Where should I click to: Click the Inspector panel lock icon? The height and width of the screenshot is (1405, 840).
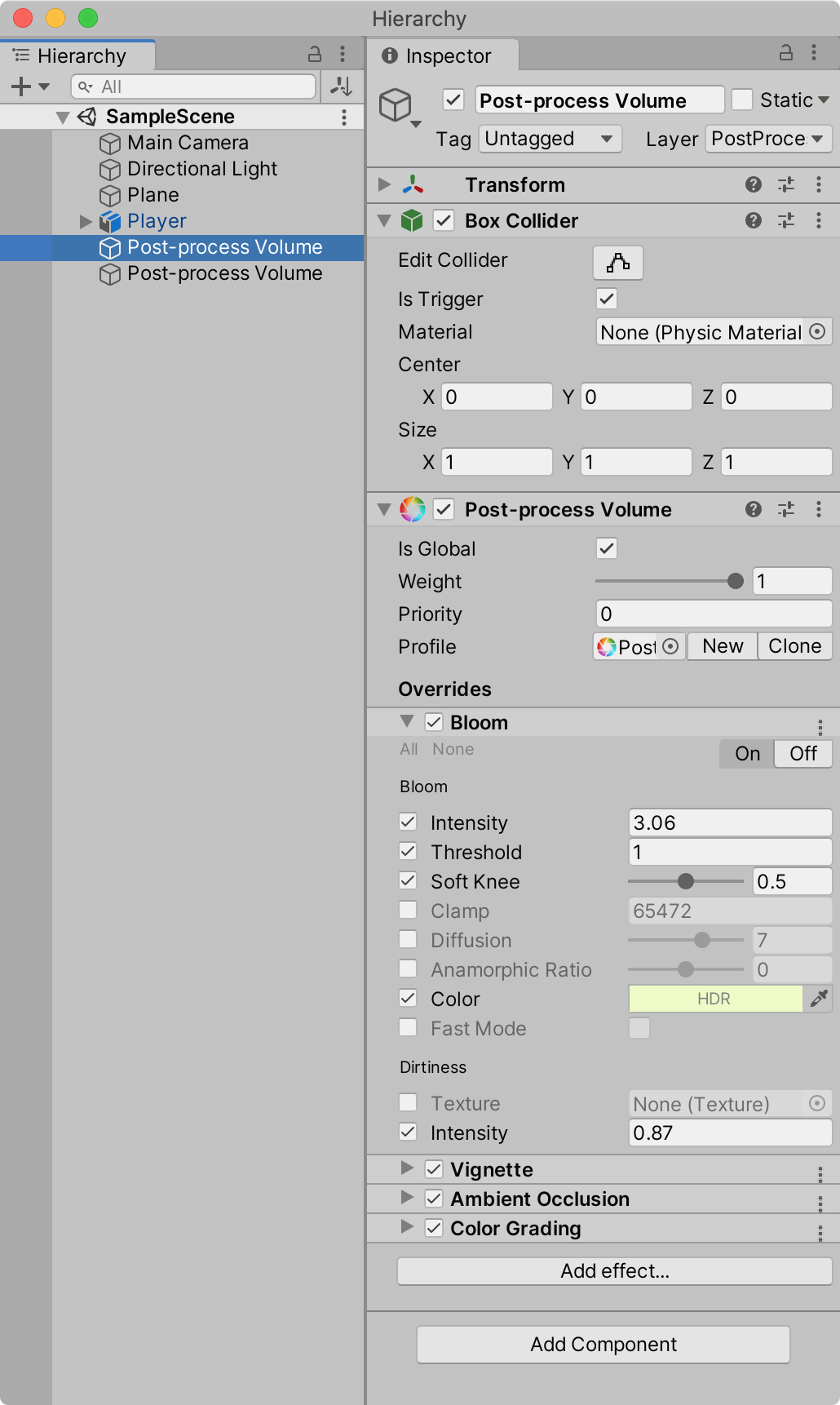[785, 53]
